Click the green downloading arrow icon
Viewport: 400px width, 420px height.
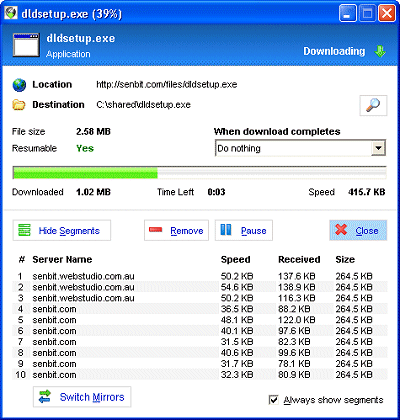(x=380, y=51)
